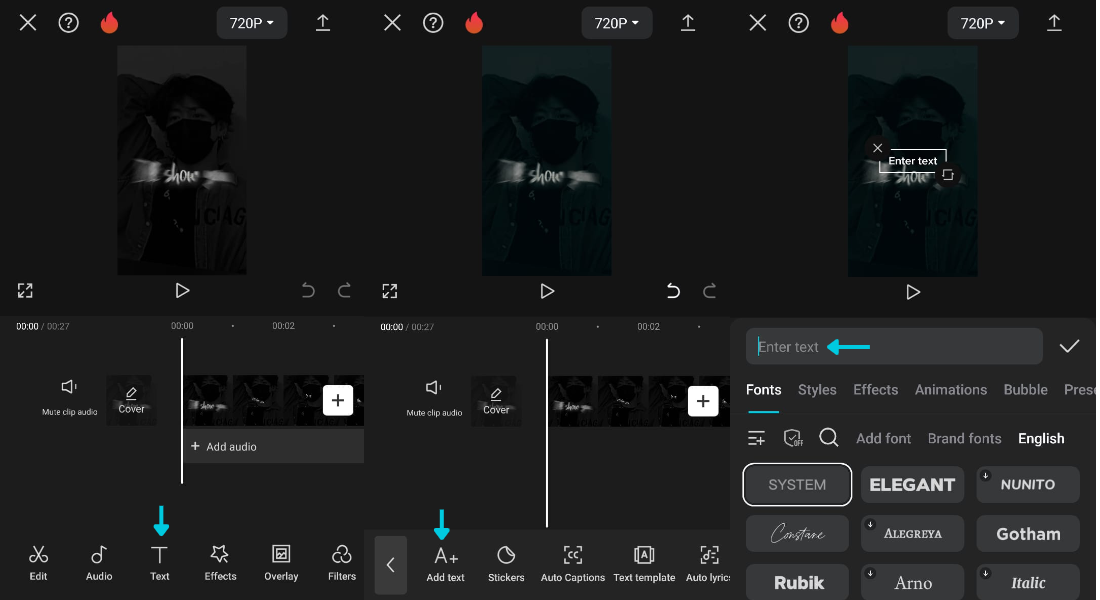Viewport: 1100px width, 600px height.
Task: Search fonts with magnifier icon
Action: tap(829, 438)
